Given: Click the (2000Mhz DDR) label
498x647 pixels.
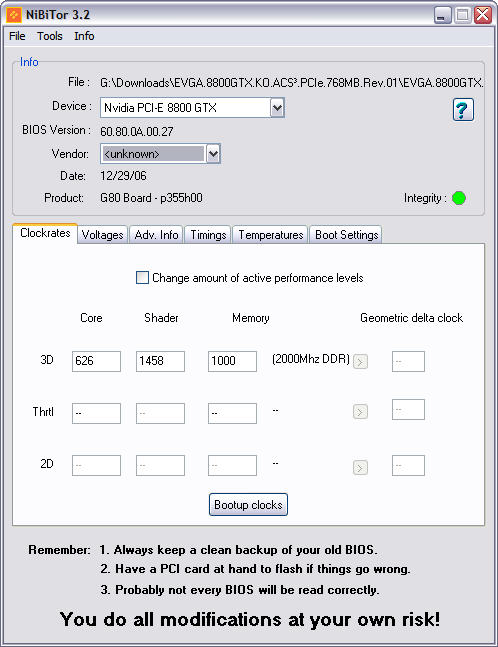Looking at the screenshot, I should 311,359.
